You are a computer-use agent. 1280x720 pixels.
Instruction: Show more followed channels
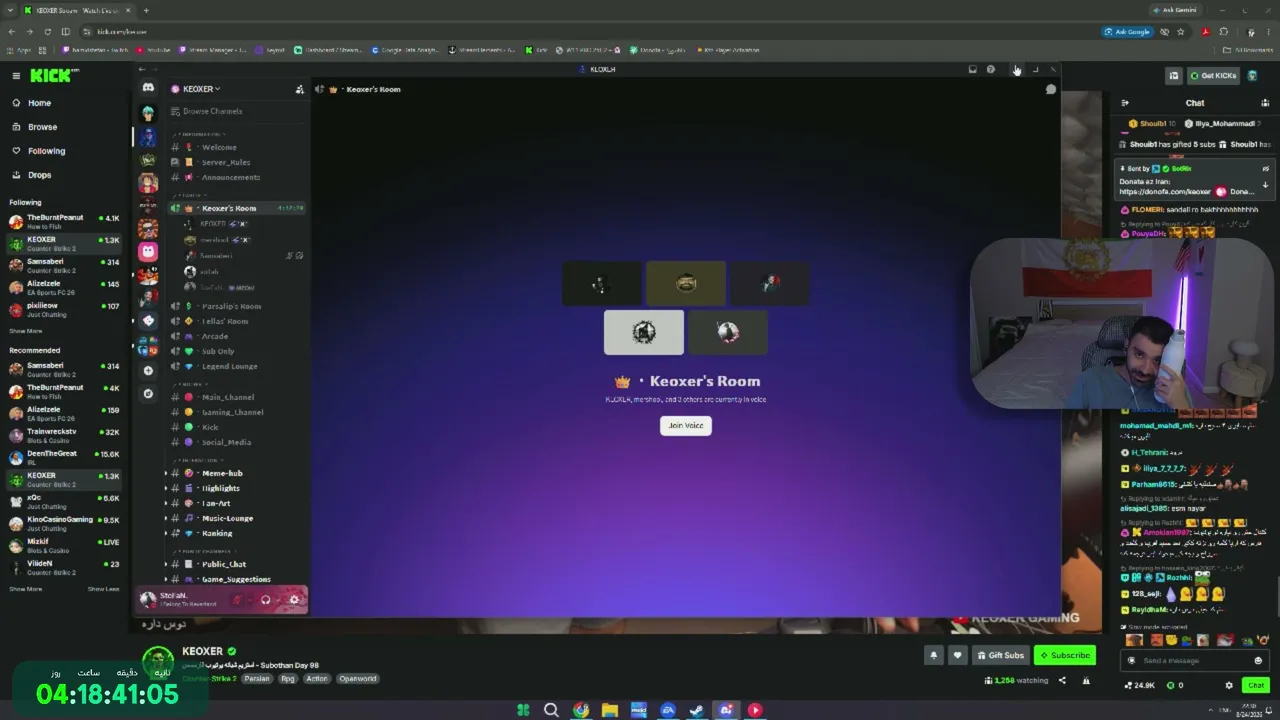(26, 331)
